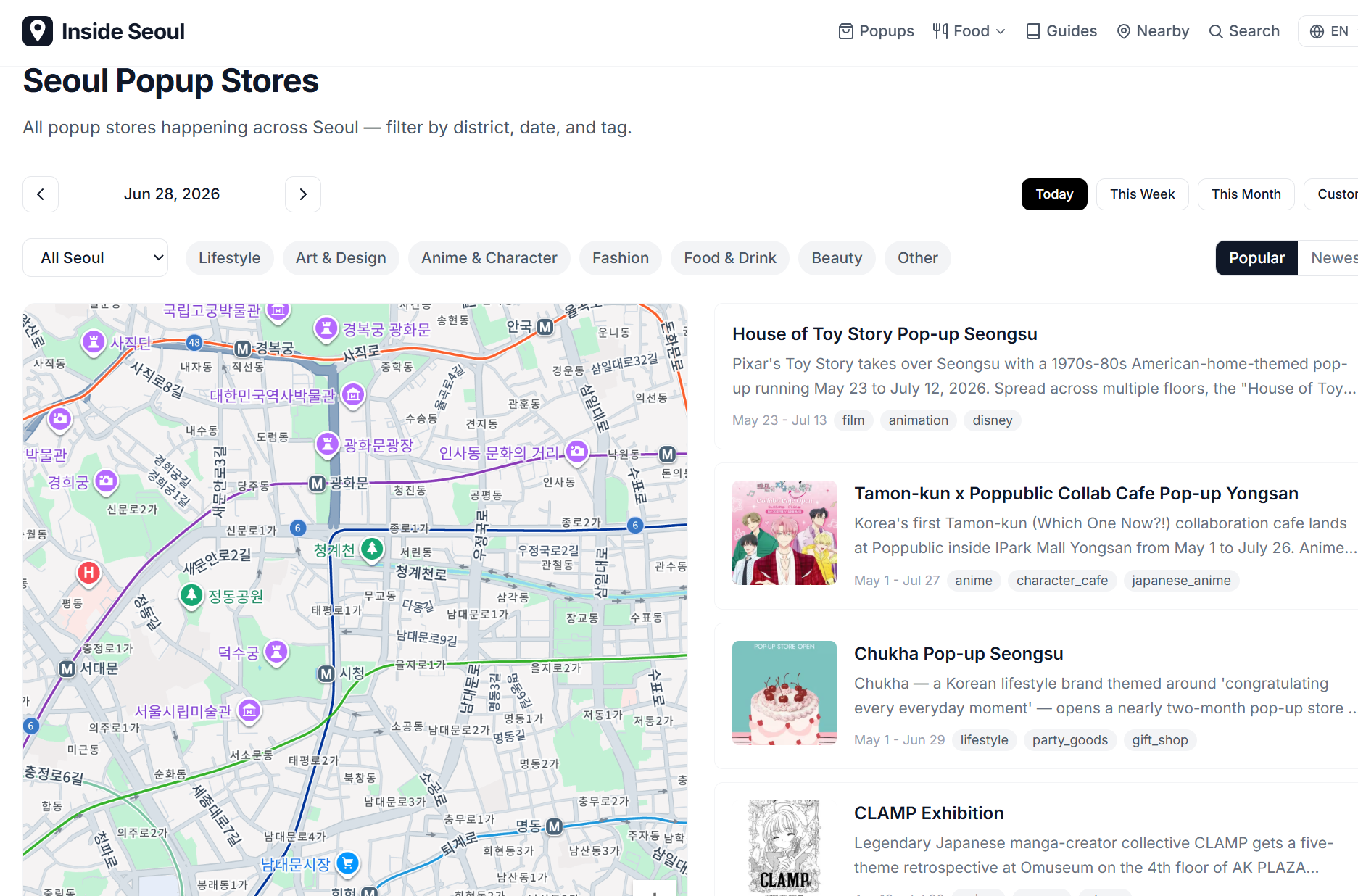This screenshot has height=896, width=1358.
Task: Open the Guides page
Action: (1061, 31)
